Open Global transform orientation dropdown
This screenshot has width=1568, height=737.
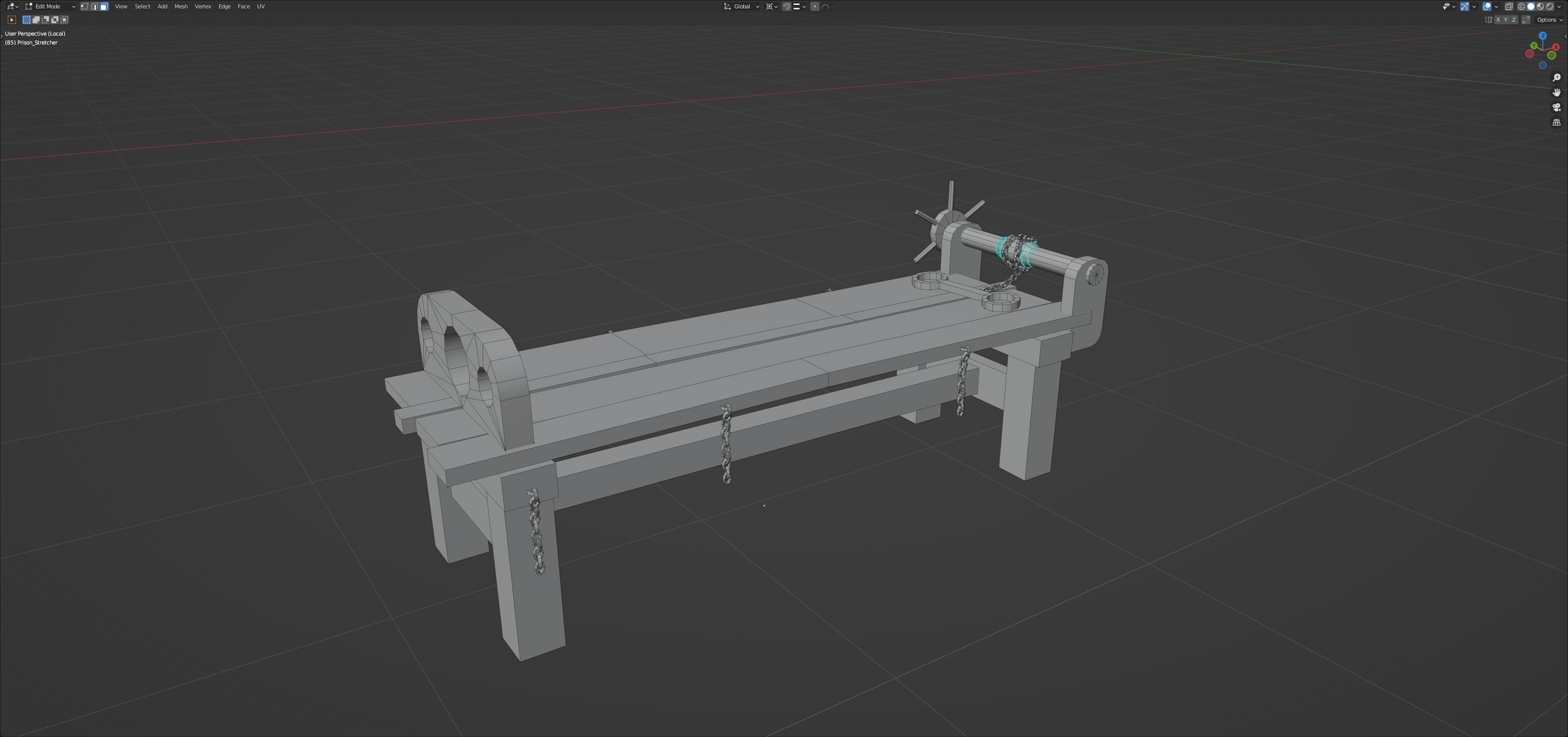click(741, 6)
